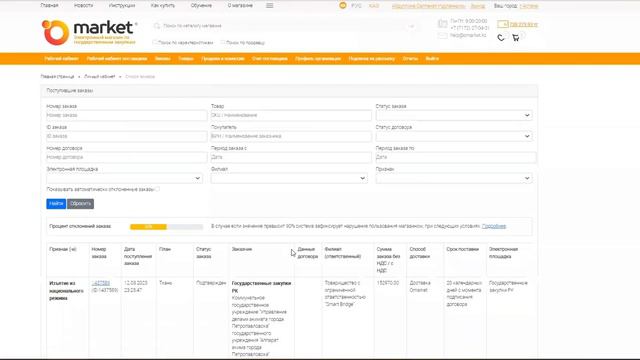Image resolution: width=640 pixels, height=360 pixels.
Task: Focus the Период заказа с date field
Action: (291, 157)
